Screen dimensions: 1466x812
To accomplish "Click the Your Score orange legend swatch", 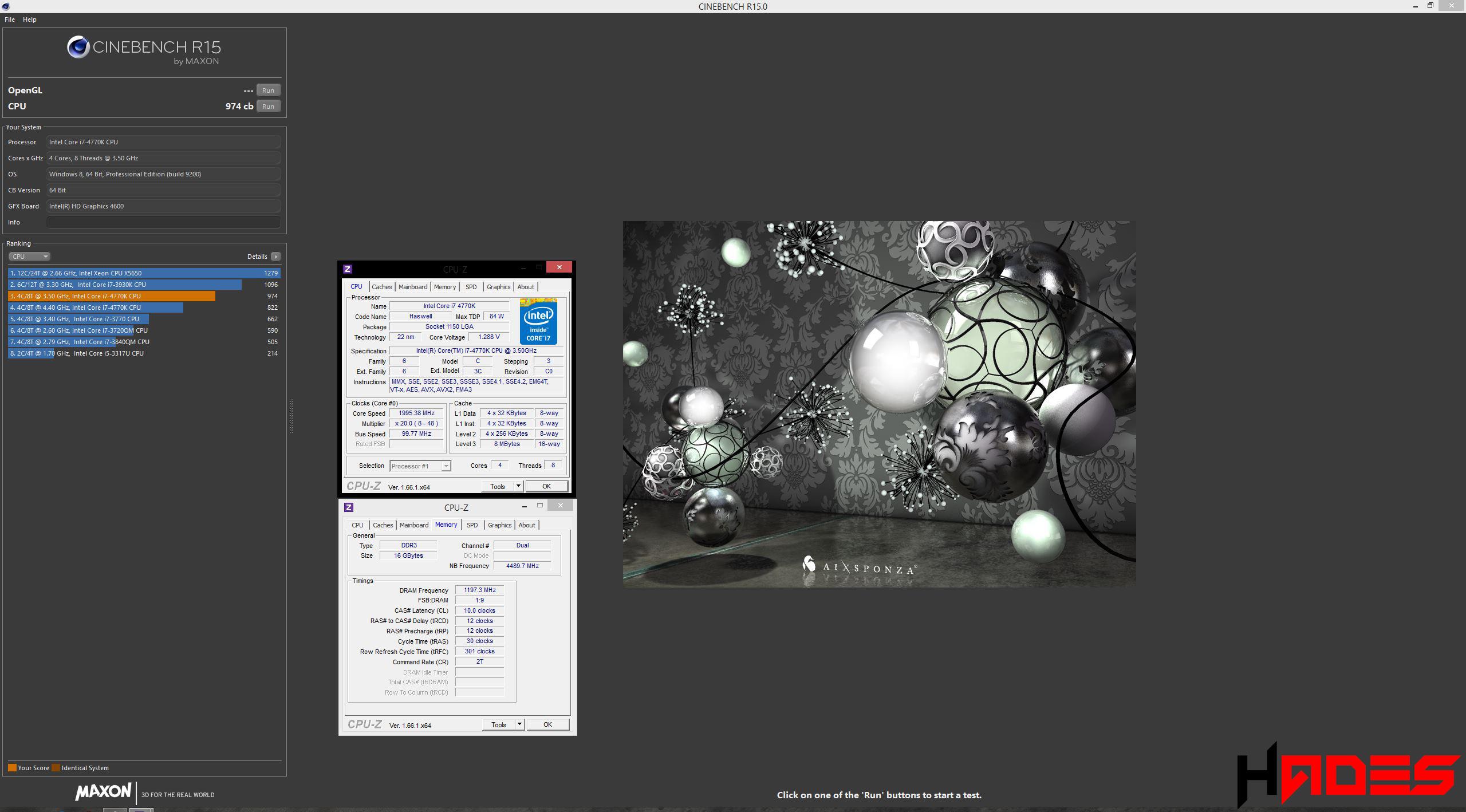I will click(12, 768).
